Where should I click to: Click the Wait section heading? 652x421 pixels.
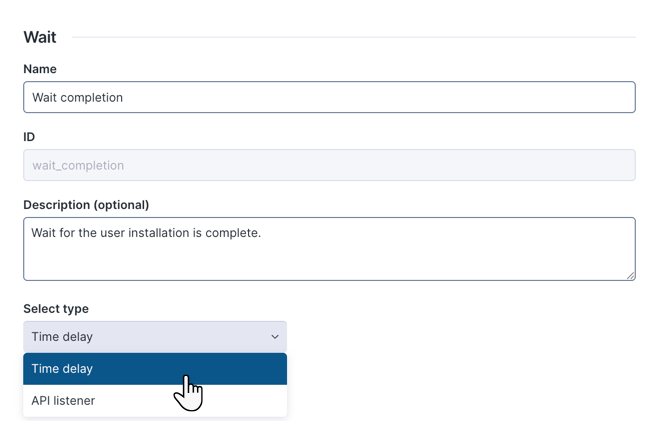coord(40,37)
